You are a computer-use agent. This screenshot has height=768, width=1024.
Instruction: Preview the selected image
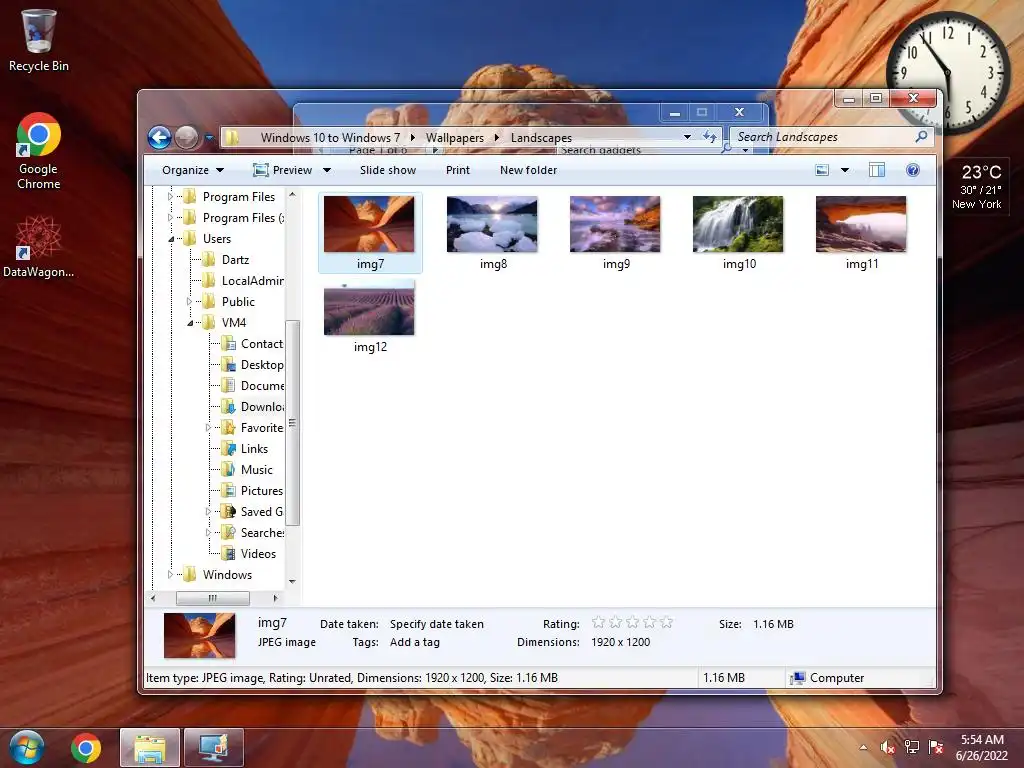click(x=283, y=170)
